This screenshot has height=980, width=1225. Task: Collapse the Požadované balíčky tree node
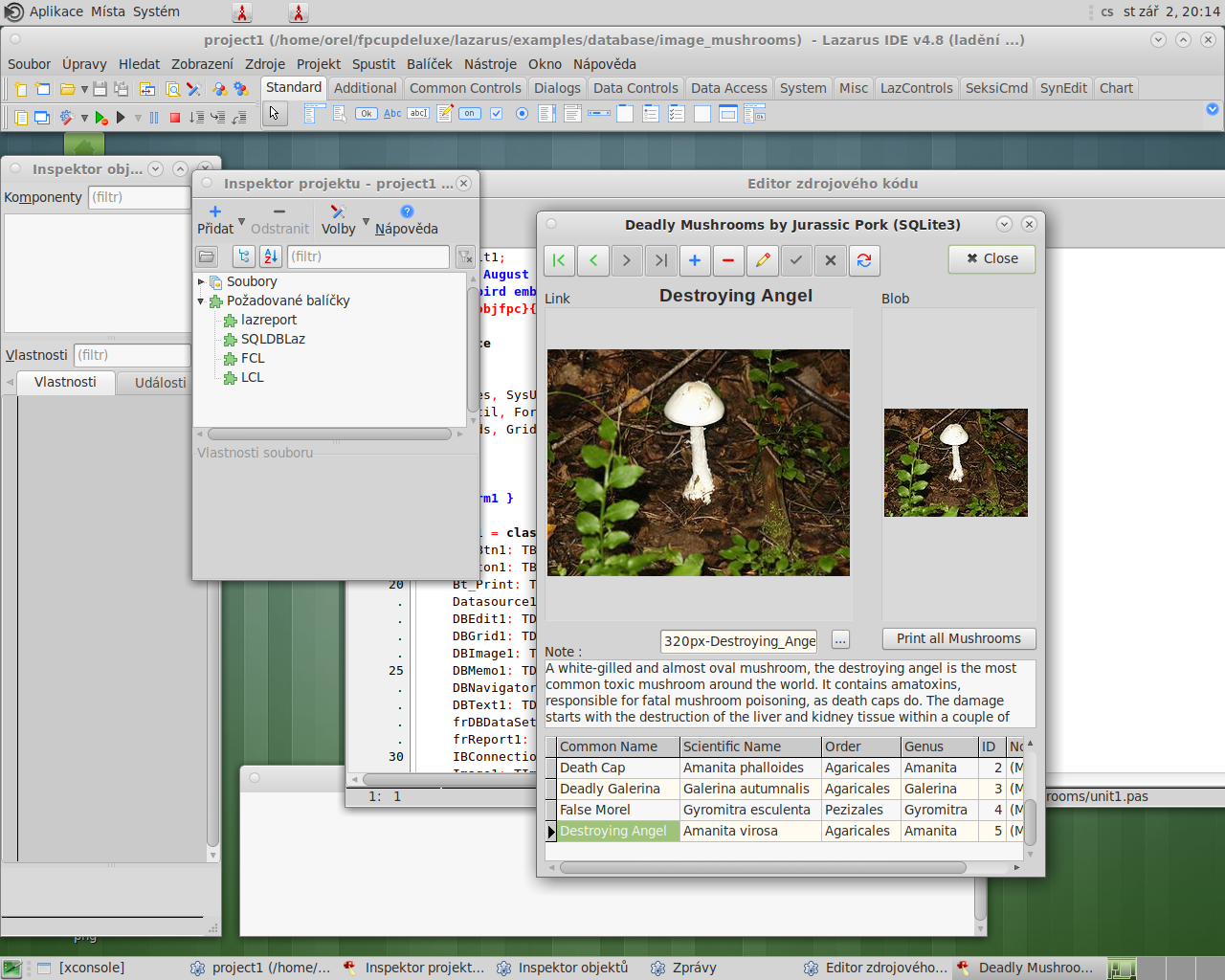(201, 301)
